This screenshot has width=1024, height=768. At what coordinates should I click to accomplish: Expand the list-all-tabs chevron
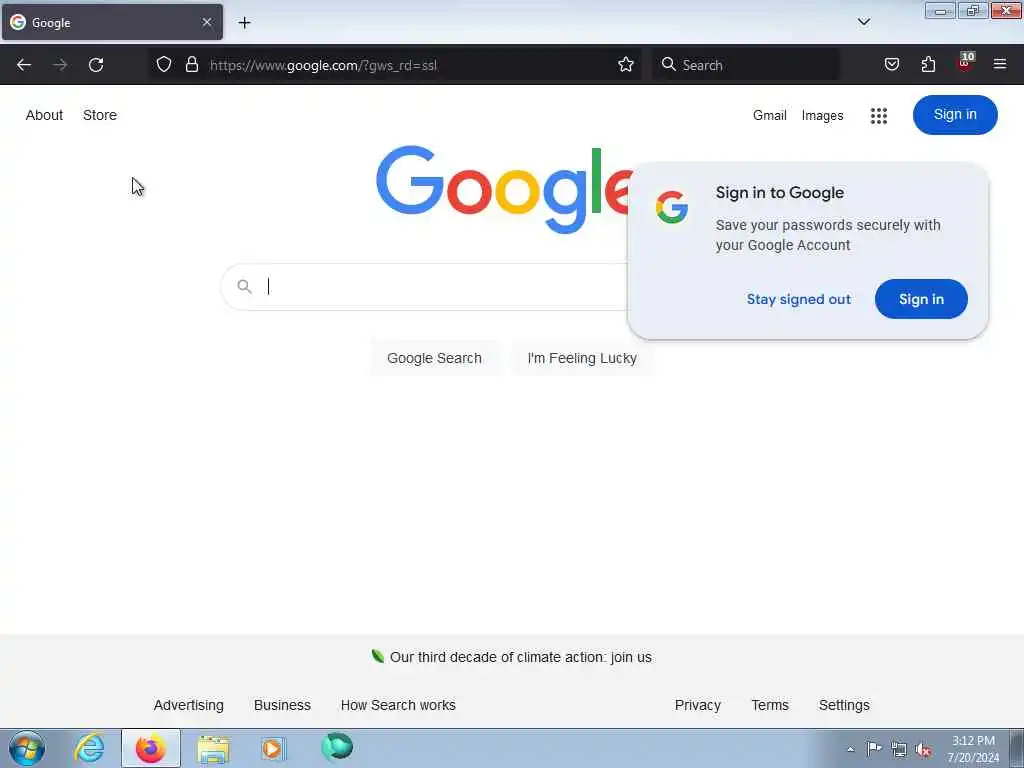click(x=864, y=22)
